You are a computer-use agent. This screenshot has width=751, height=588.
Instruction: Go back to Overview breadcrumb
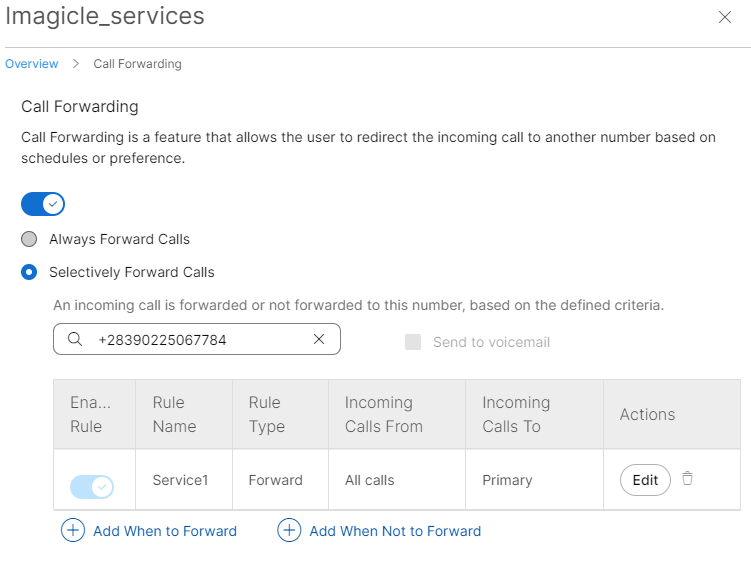pyautogui.click(x=32, y=64)
